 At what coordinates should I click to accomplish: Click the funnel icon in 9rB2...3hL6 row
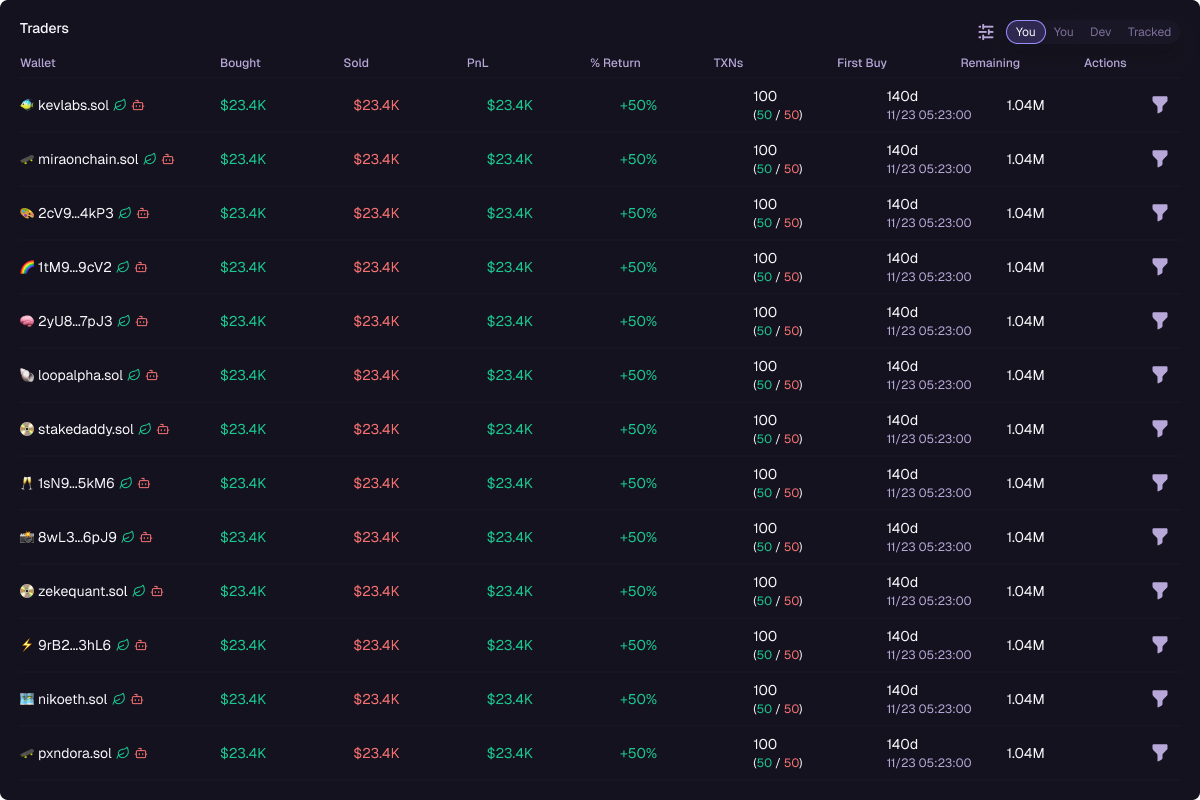pos(1160,645)
